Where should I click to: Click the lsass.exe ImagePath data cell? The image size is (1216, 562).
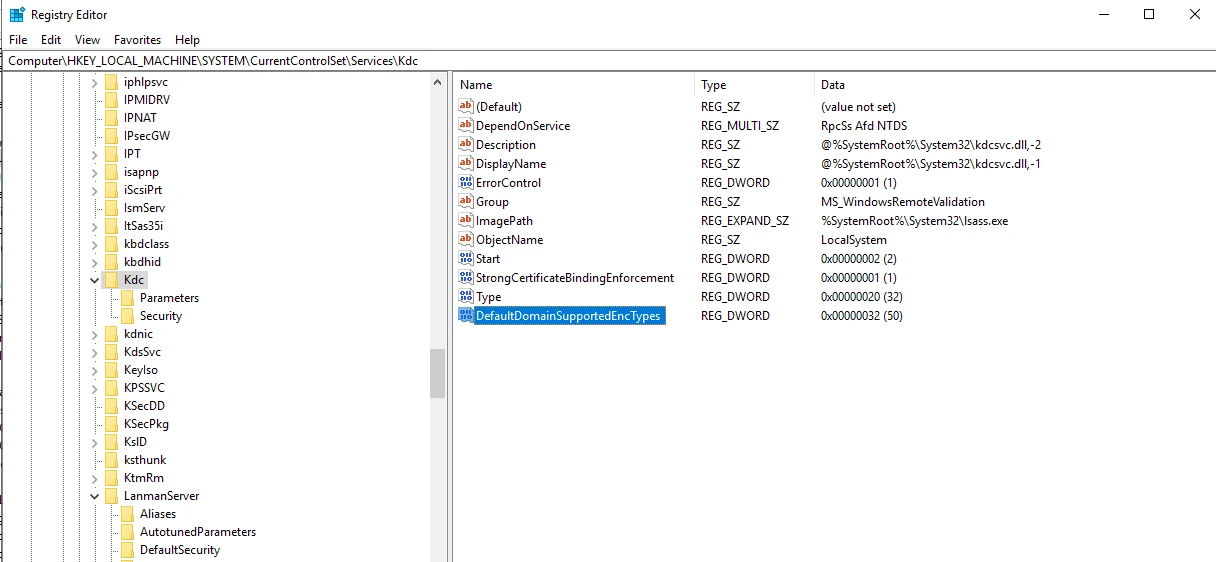tap(914, 220)
